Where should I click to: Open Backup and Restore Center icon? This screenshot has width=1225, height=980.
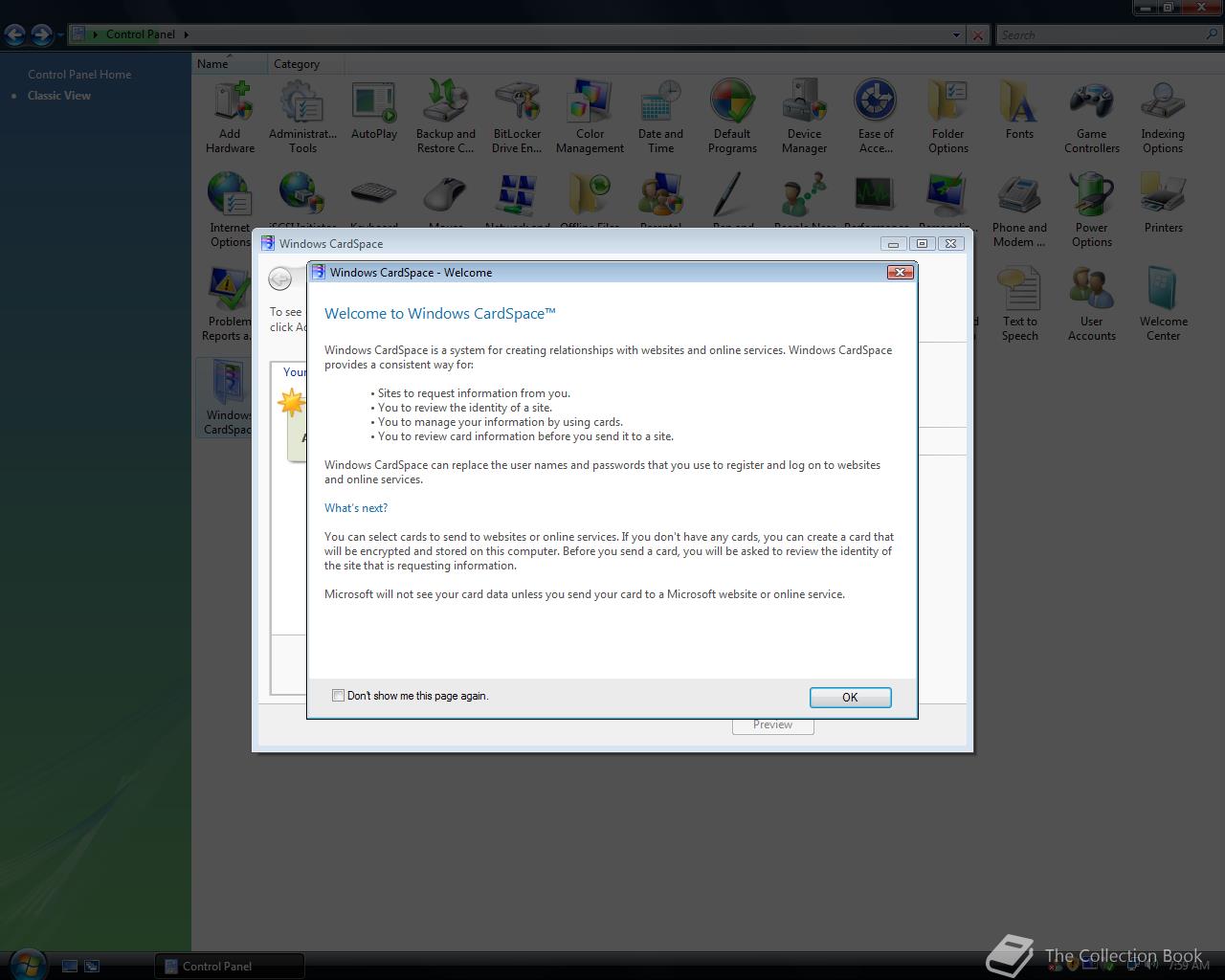[x=445, y=117]
